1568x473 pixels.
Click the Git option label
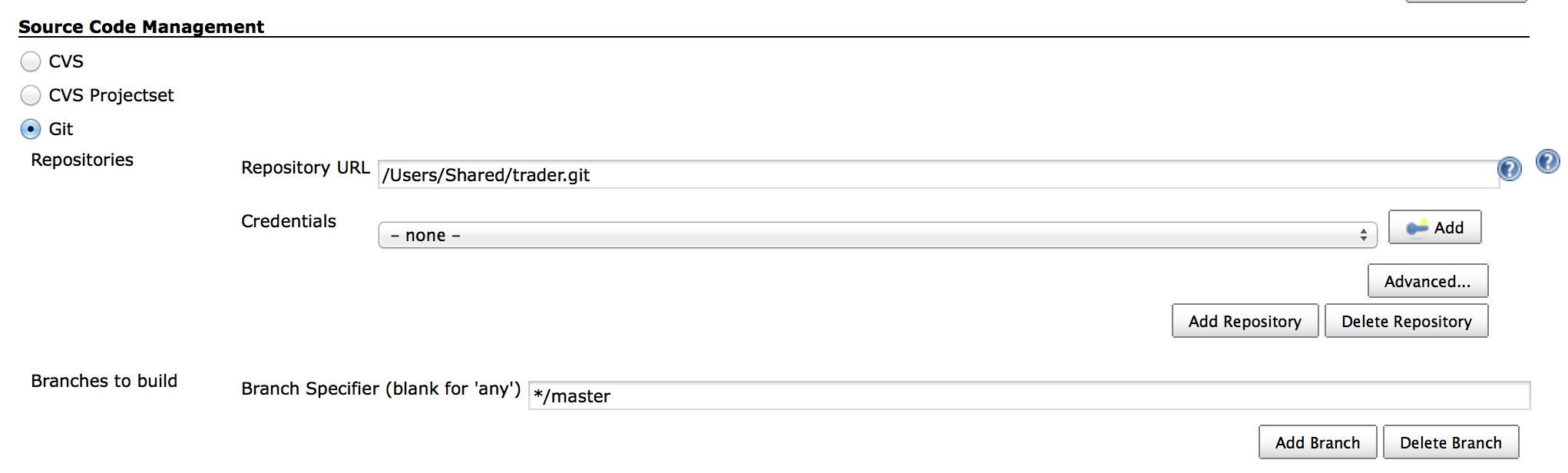click(61, 129)
